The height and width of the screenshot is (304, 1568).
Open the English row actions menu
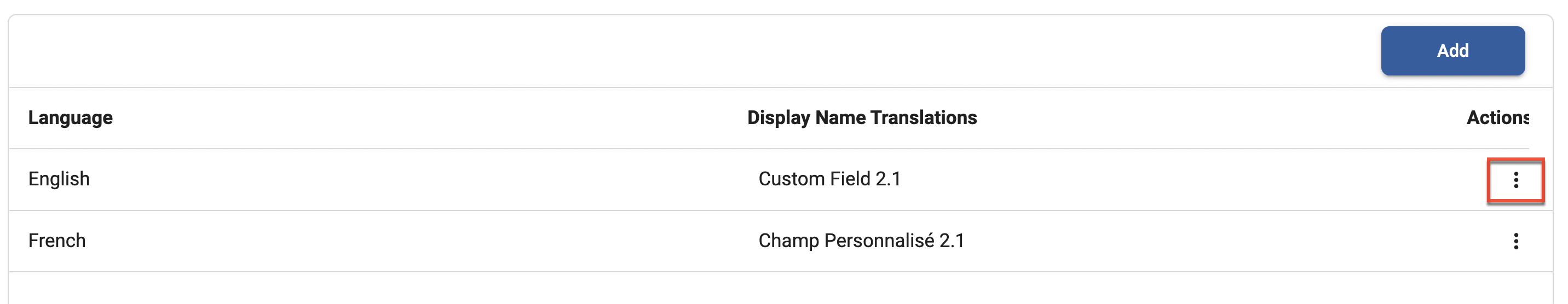tap(1515, 180)
